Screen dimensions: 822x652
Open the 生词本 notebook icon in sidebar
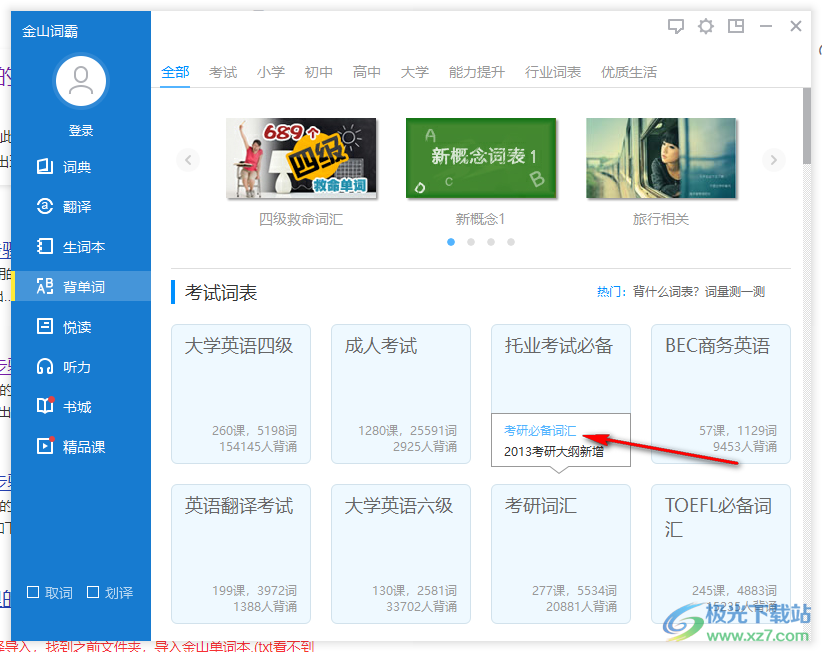tap(45, 246)
